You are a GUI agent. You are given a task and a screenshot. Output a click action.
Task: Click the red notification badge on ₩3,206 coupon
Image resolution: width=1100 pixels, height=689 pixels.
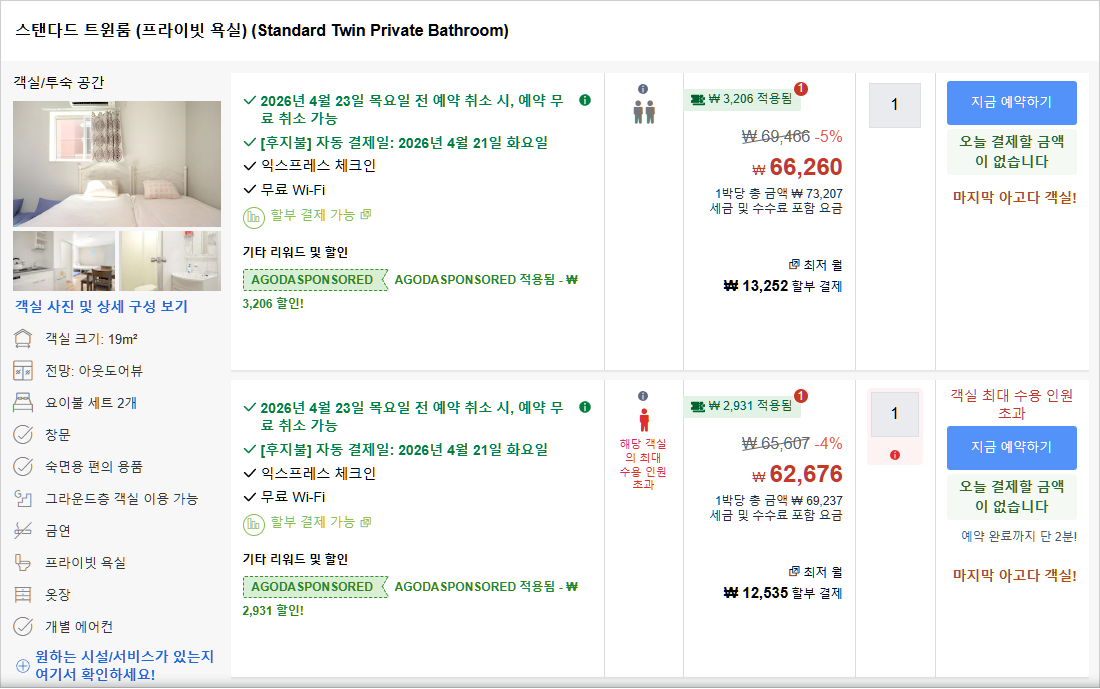[x=800, y=89]
